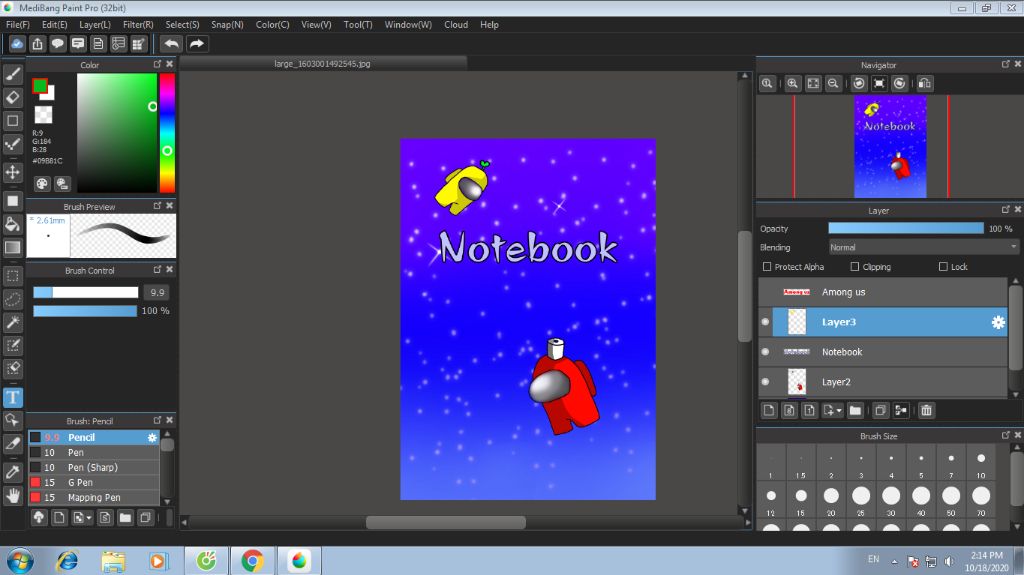Select Pen (Sharp) brush
Image resolution: width=1024 pixels, height=575 pixels.
[94, 467]
